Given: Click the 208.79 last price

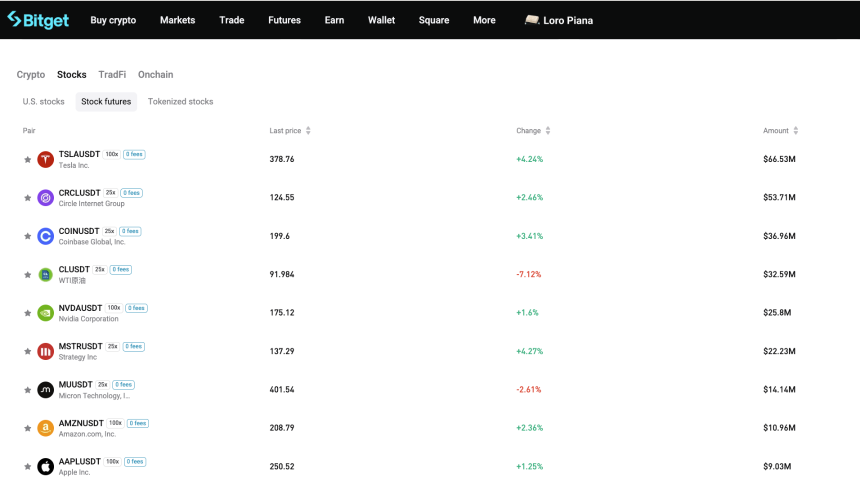Looking at the screenshot, I should [282, 428].
